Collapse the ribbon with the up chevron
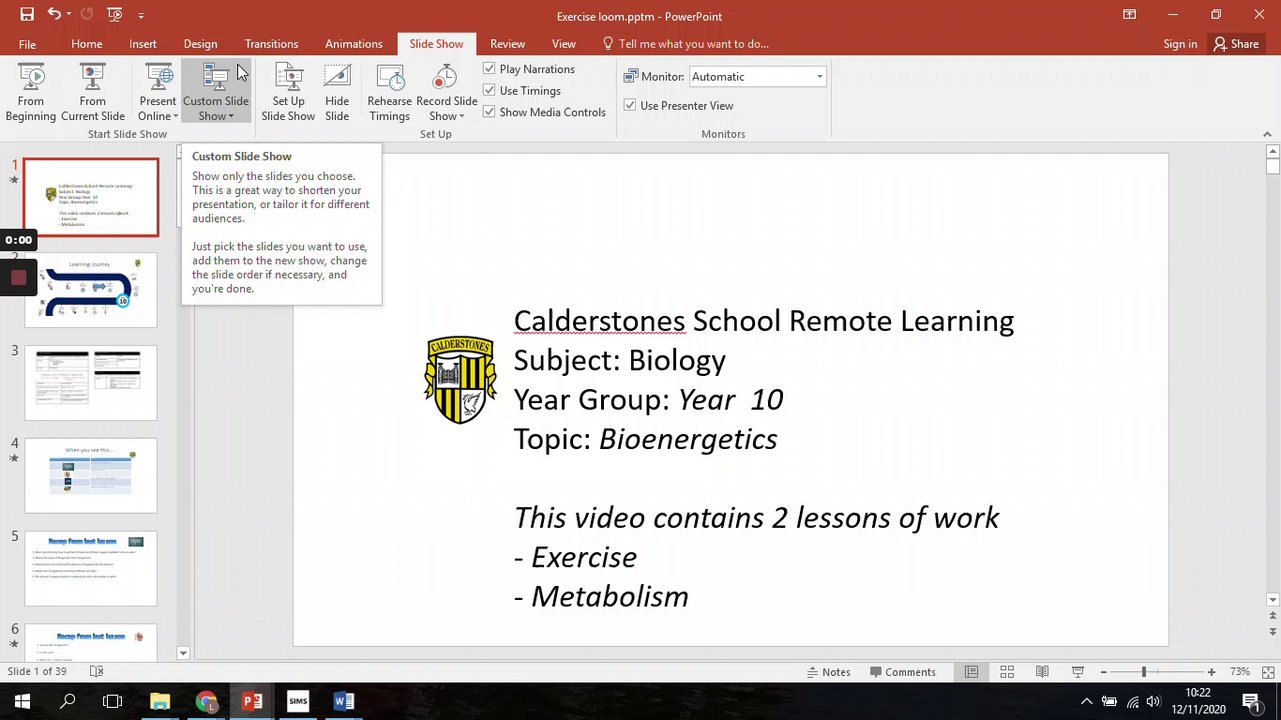Image resolution: width=1281 pixels, height=720 pixels. tap(1268, 134)
